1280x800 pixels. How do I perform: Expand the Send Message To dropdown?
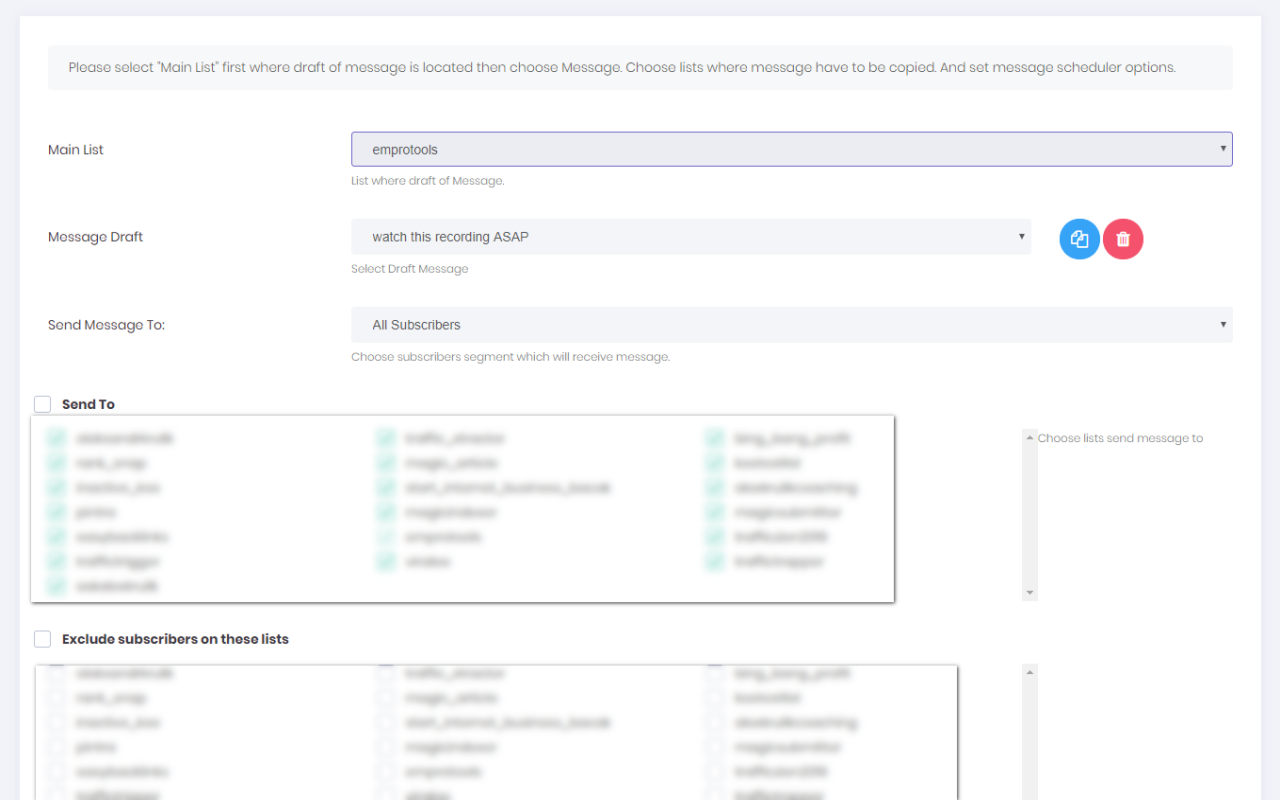pos(791,325)
